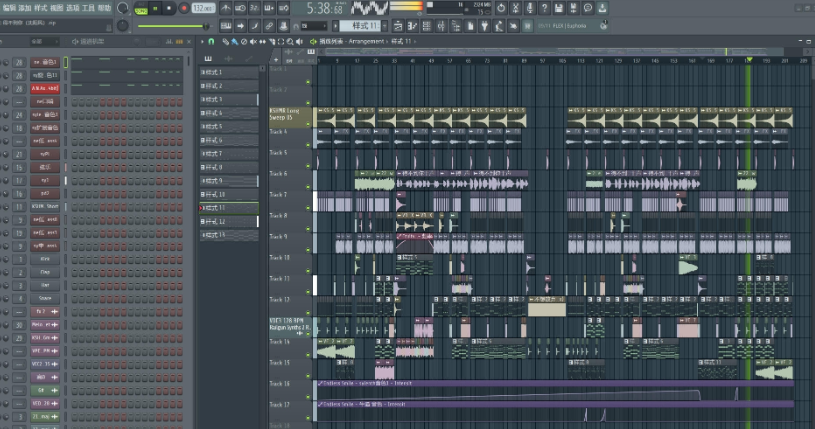Open the 样式 menu in menu bar
815x429 pixels.
41,7
